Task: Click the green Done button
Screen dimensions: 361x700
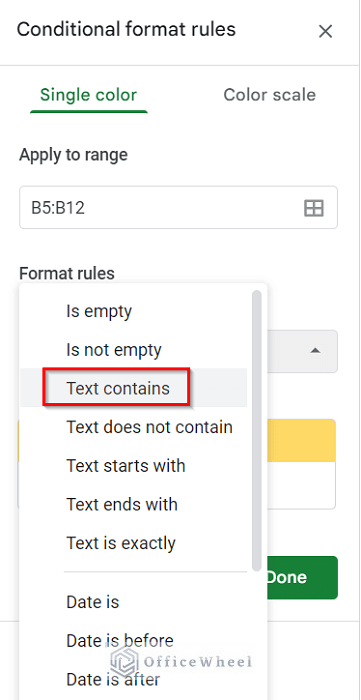Action: (302, 577)
